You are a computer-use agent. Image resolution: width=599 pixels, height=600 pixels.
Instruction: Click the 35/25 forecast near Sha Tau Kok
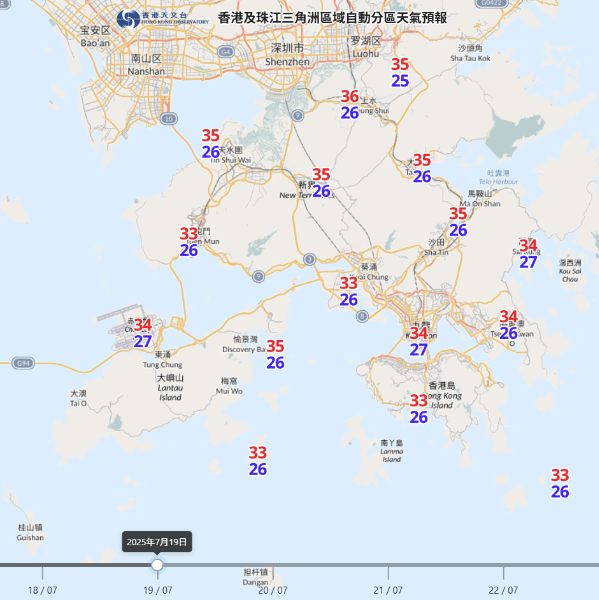tap(400, 72)
